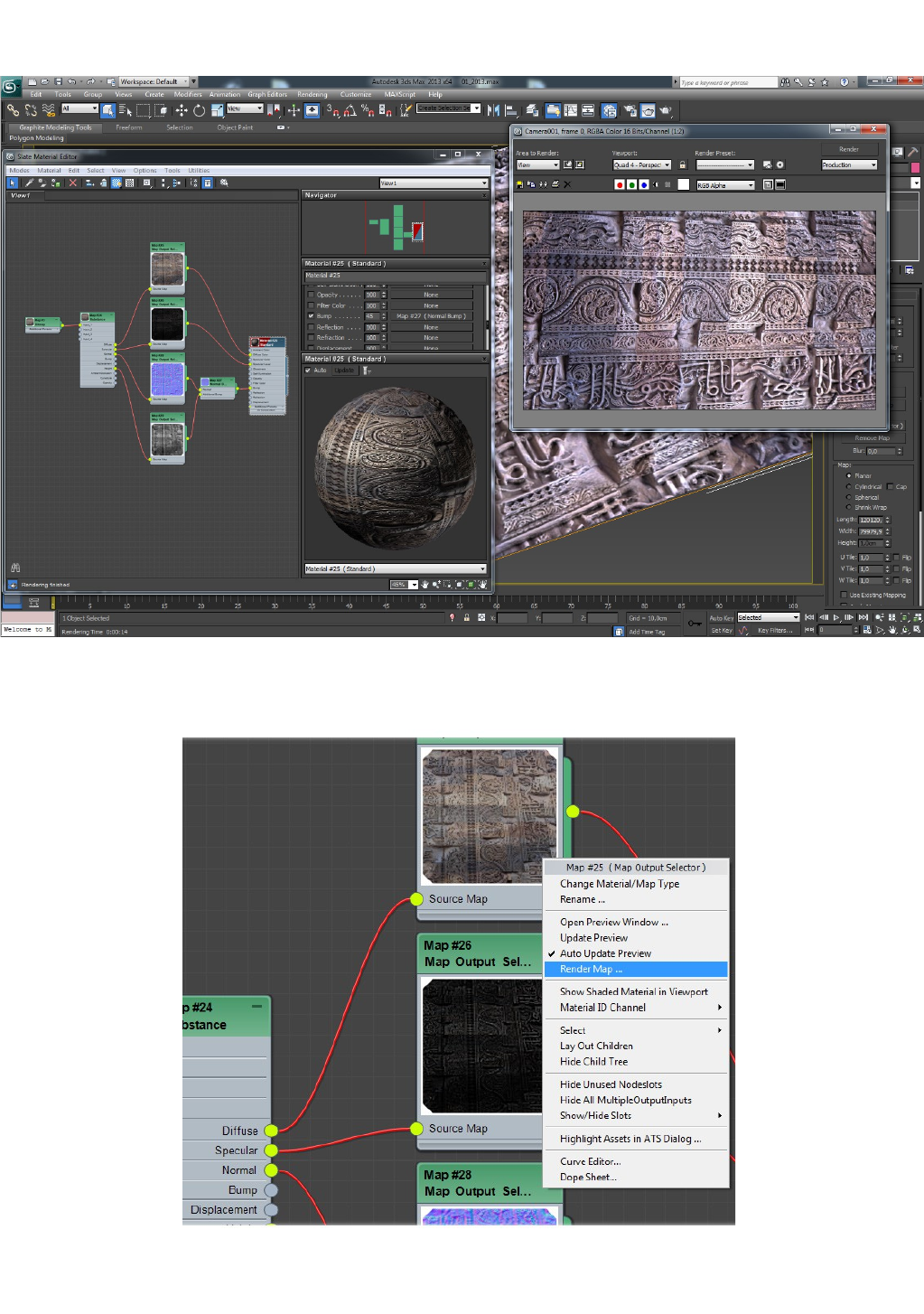This screenshot has height=1314, width=924.
Task: Click the Slate editor eyedropper icon
Action: click(29, 183)
